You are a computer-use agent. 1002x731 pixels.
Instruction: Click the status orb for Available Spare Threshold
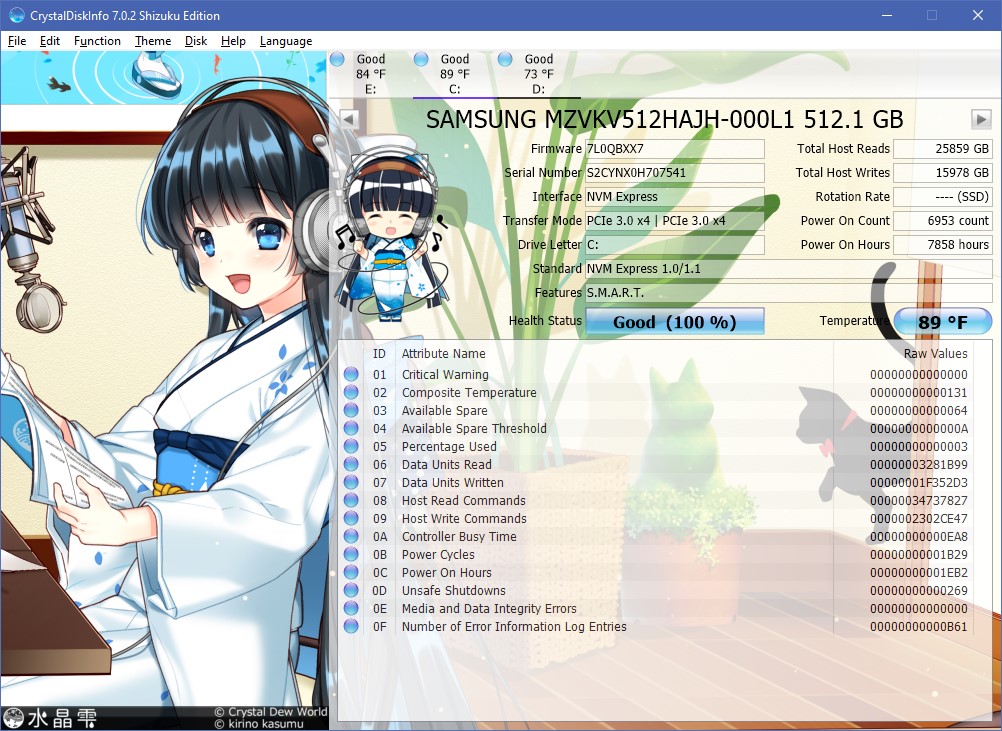pos(351,428)
